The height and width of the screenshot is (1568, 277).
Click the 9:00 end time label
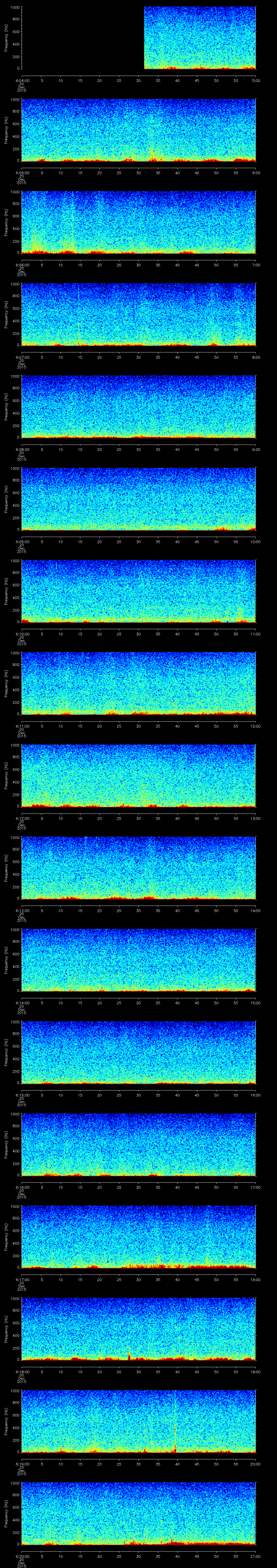click(256, 449)
